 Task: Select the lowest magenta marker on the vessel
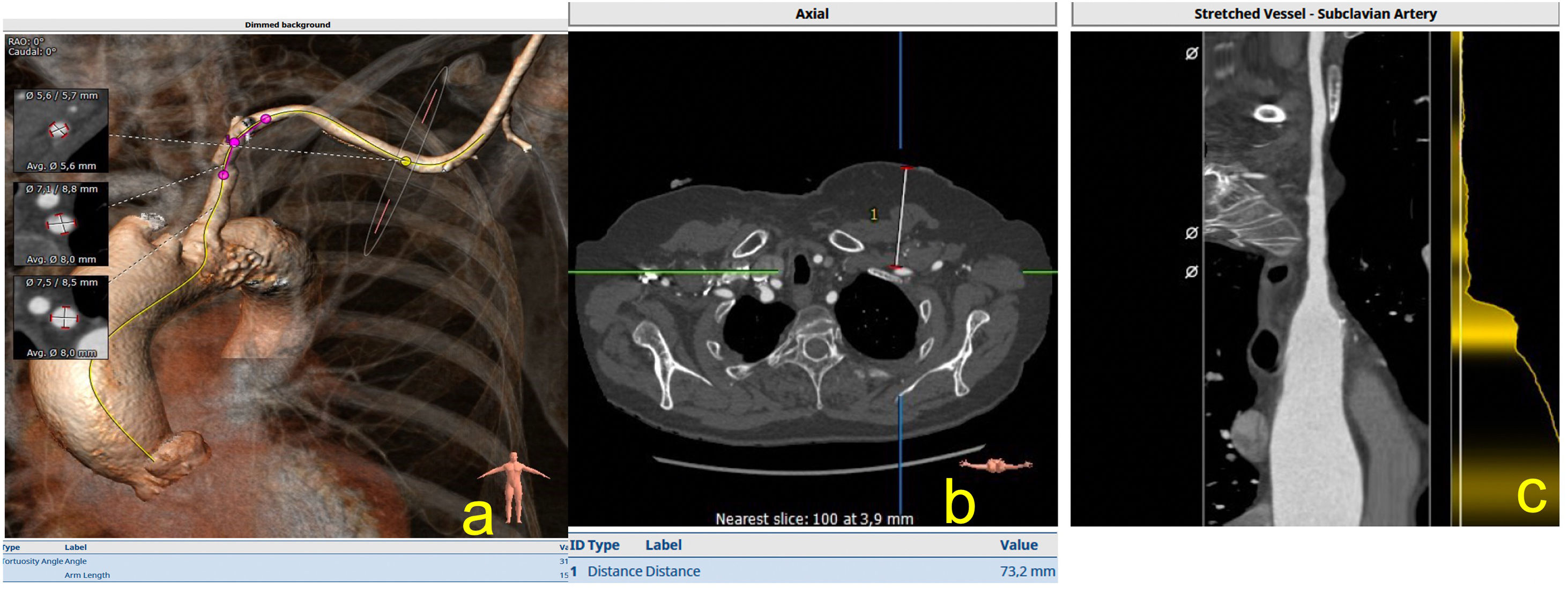pos(224,175)
